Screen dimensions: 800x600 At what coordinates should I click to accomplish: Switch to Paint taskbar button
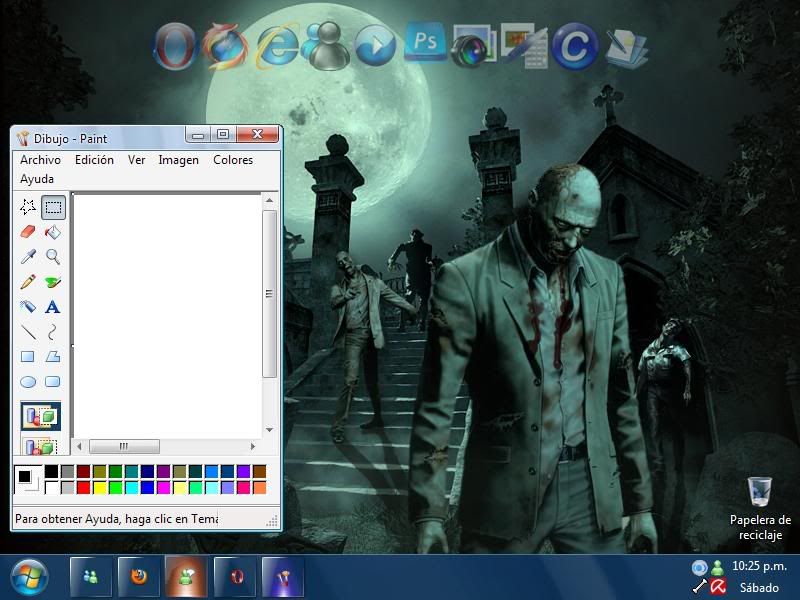[283, 577]
